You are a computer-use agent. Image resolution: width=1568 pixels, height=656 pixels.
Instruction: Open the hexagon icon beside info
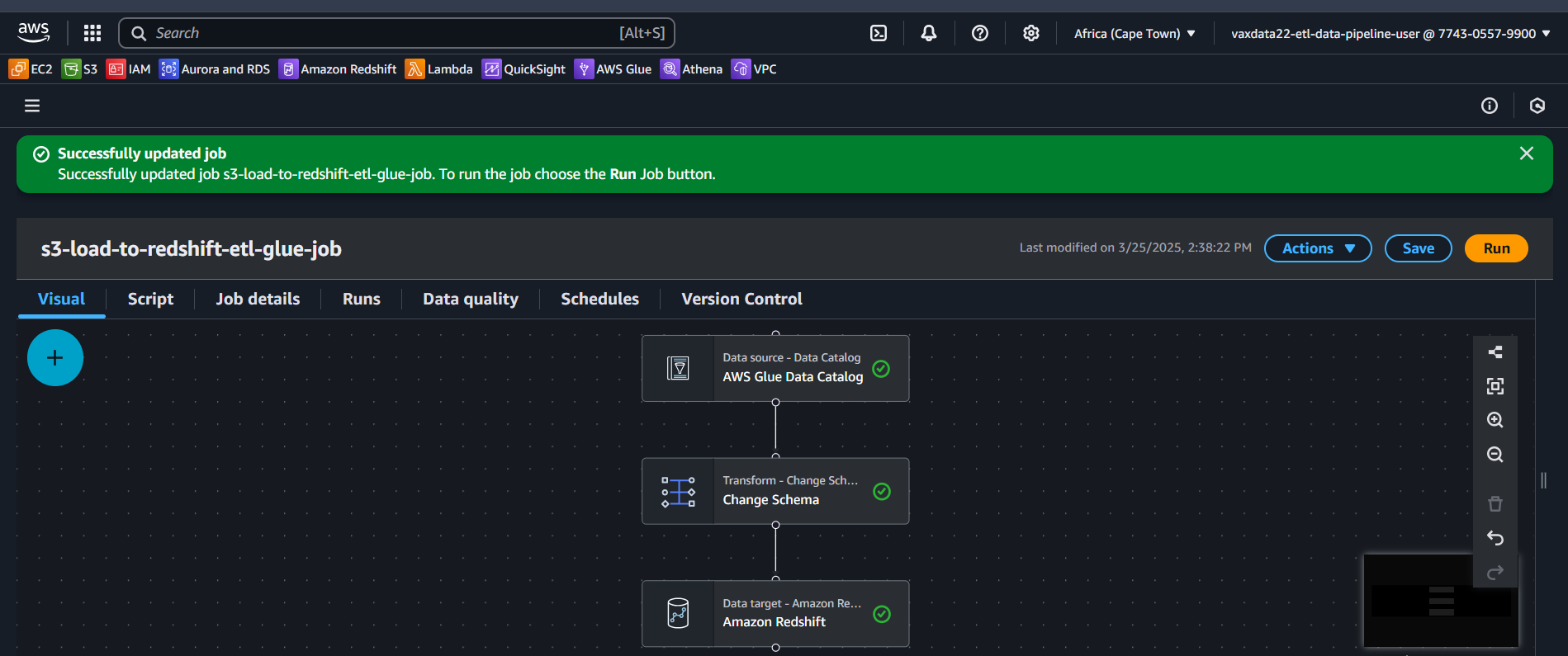pos(1537,106)
